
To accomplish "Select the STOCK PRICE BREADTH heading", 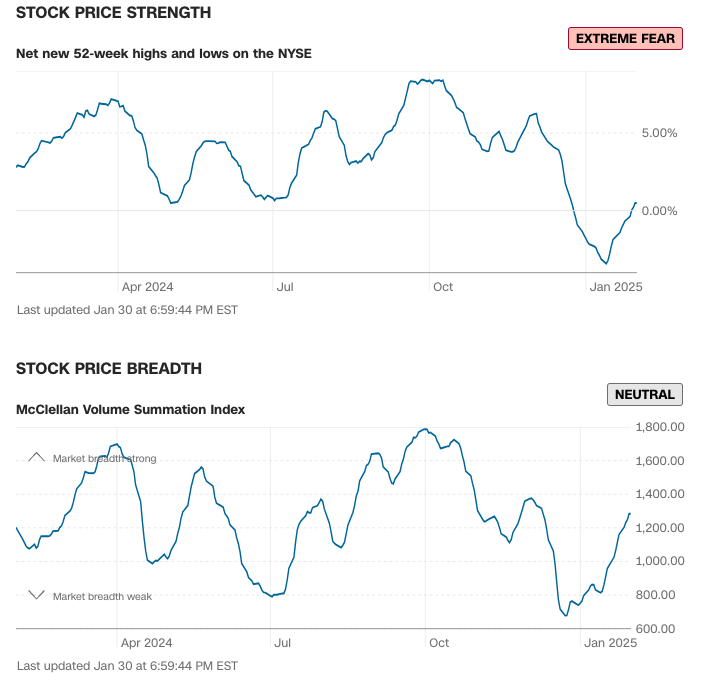I will pyautogui.click(x=109, y=368).
